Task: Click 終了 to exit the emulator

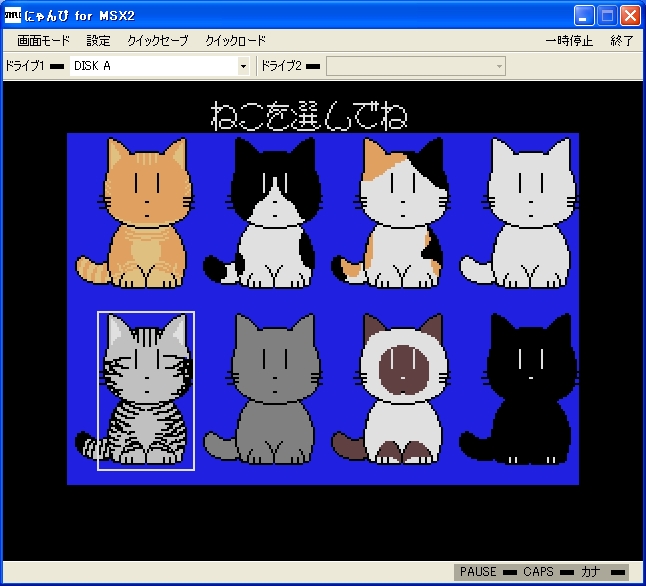Action: (x=621, y=41)
